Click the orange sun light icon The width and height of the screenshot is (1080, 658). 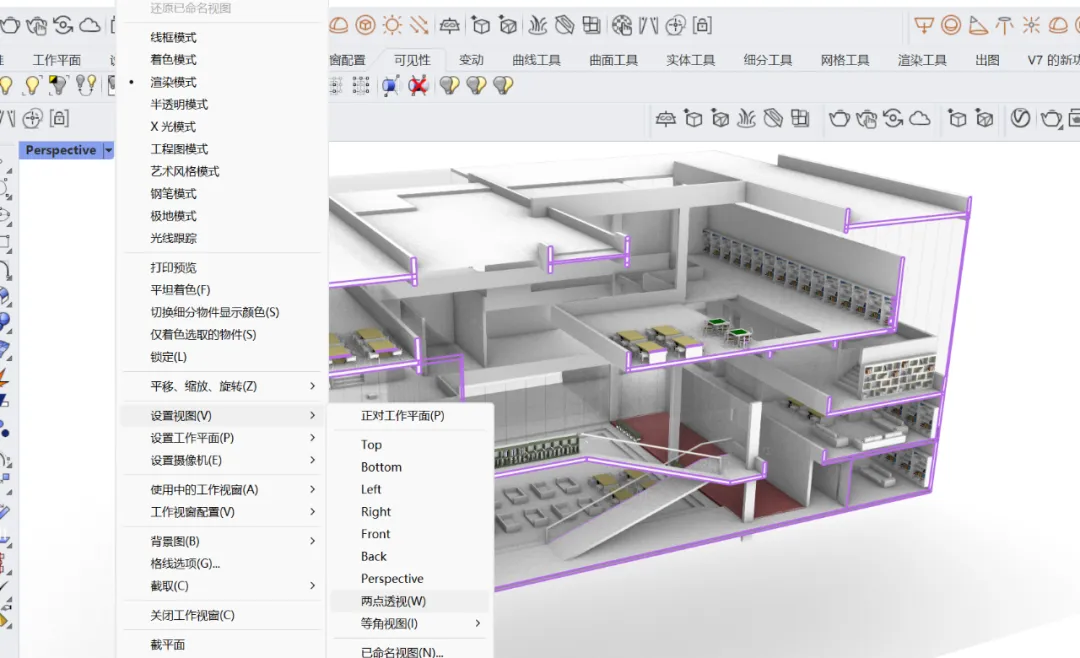click(x=392, y=25)
